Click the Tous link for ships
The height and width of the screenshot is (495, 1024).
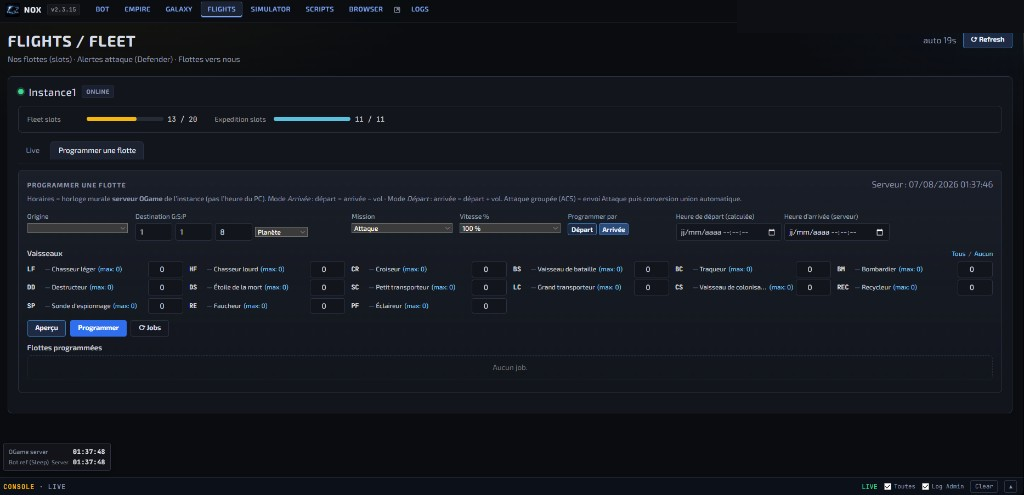[958, 253]
